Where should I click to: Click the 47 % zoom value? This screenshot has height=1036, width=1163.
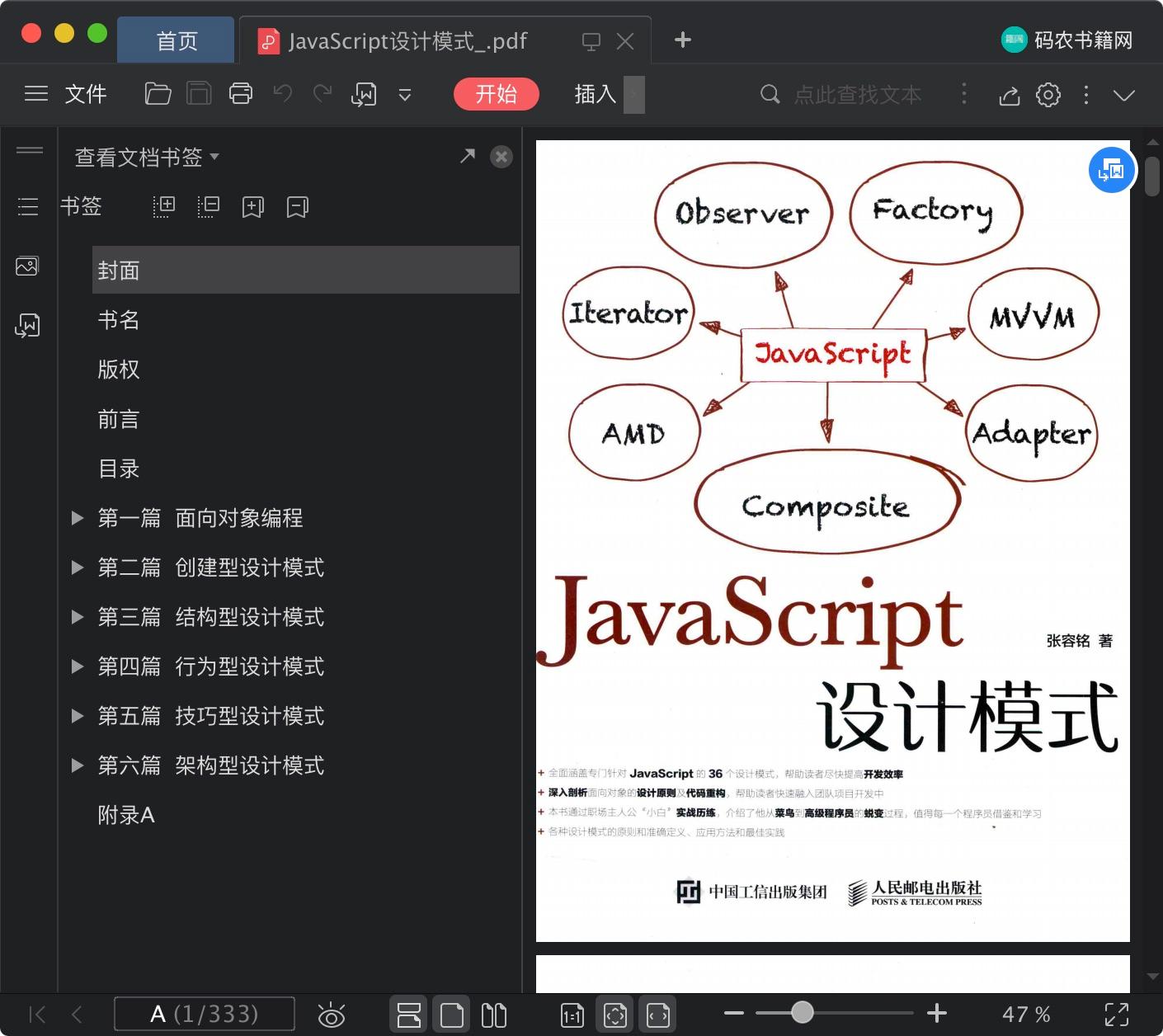pyautogui.click(x=1026, y=1015)
